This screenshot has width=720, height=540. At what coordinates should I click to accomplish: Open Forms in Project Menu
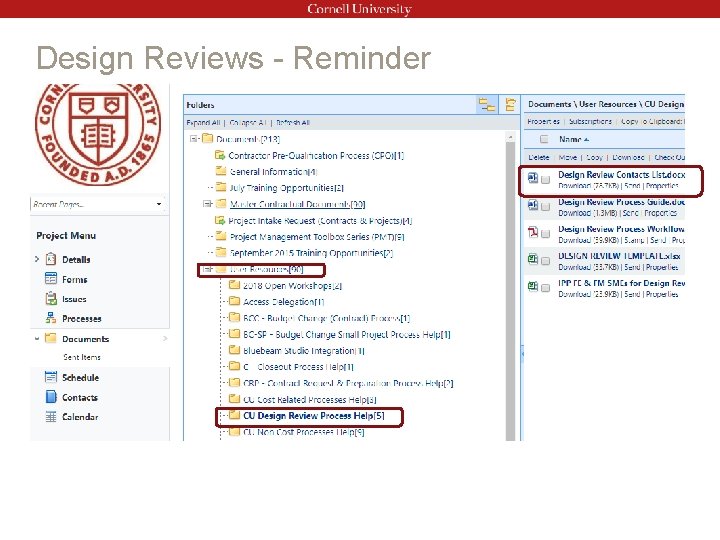74,279
